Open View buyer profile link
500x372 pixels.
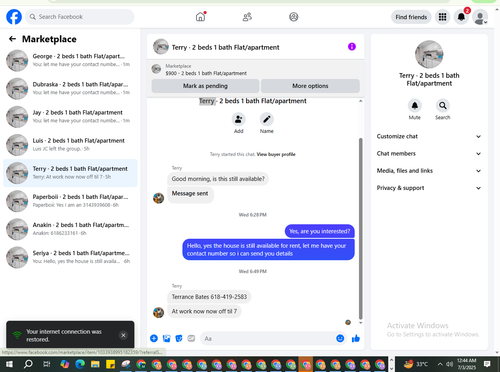pos(276,154)
